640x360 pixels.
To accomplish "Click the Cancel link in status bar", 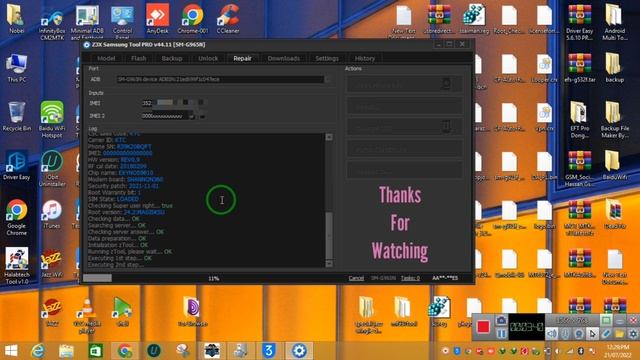I will tap(356, 278).
